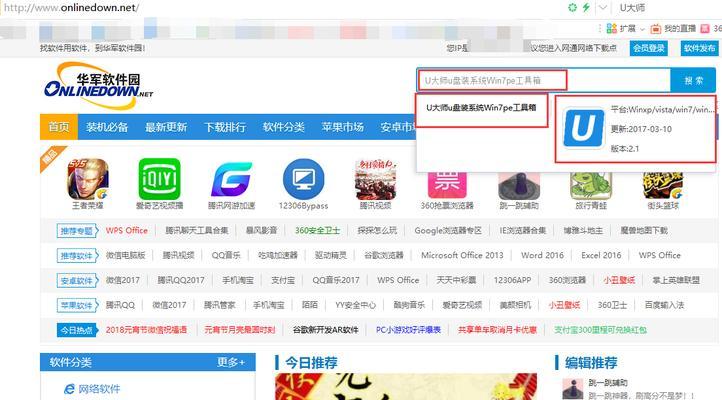Open the 百度输入法 link
The image size is (722, 400).
(664, 305)
